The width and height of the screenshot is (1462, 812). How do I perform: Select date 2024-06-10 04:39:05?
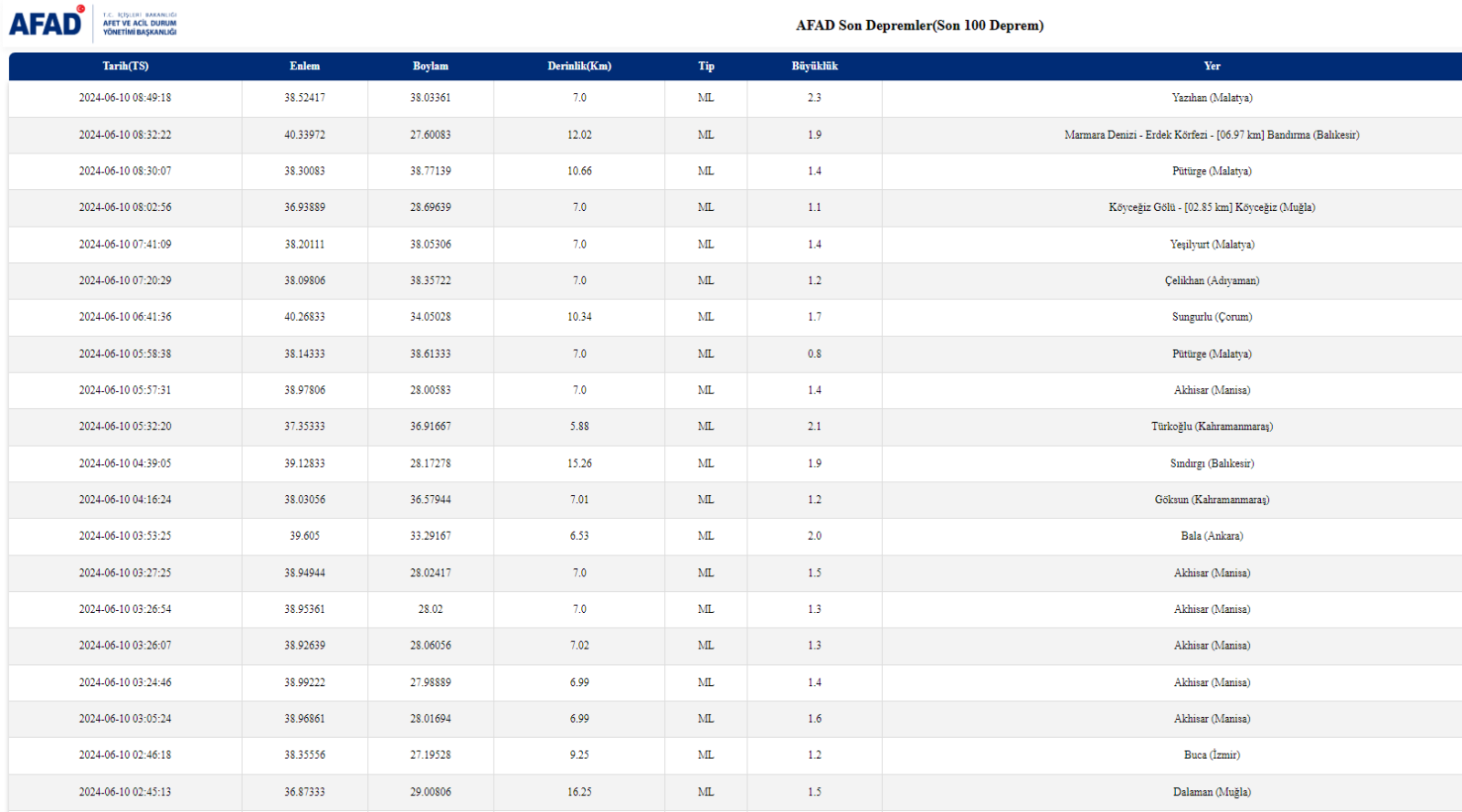point(125,463)
